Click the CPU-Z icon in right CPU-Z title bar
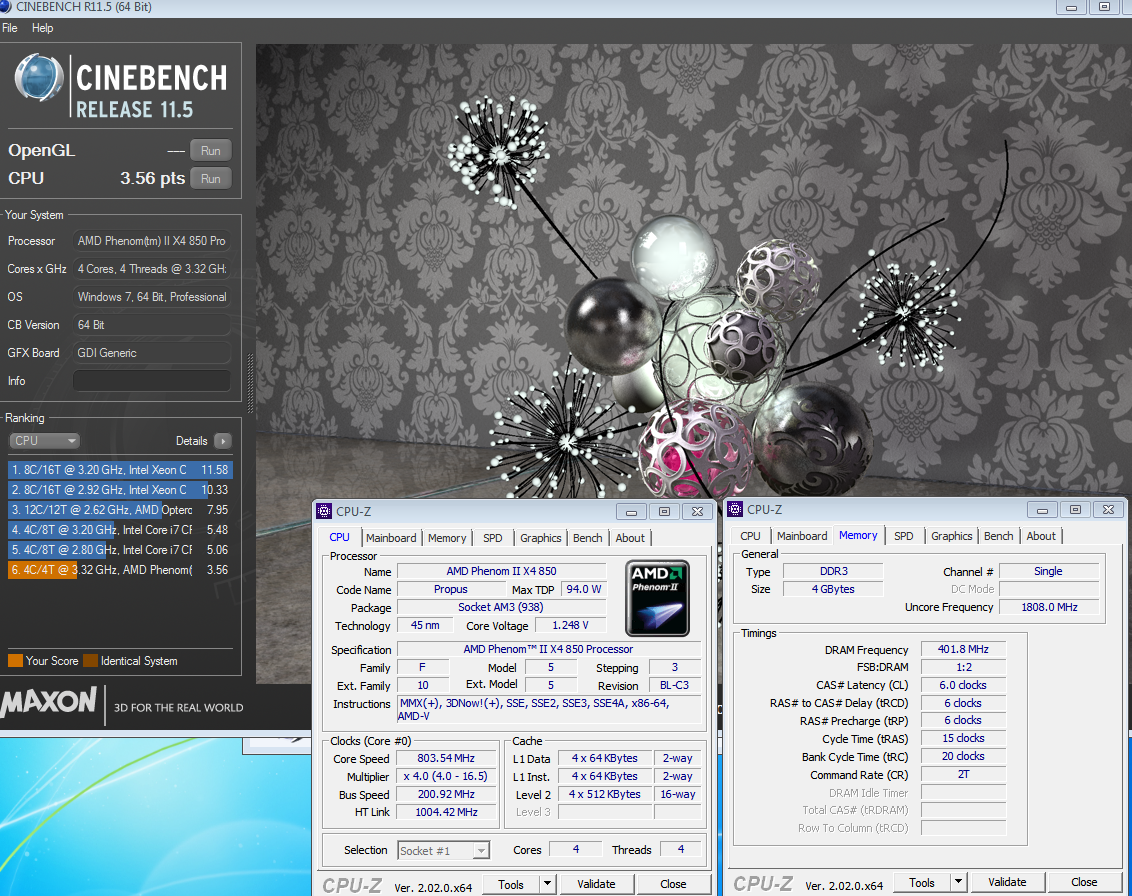This screenshot has height=896, width=1132. coord(735,509)
